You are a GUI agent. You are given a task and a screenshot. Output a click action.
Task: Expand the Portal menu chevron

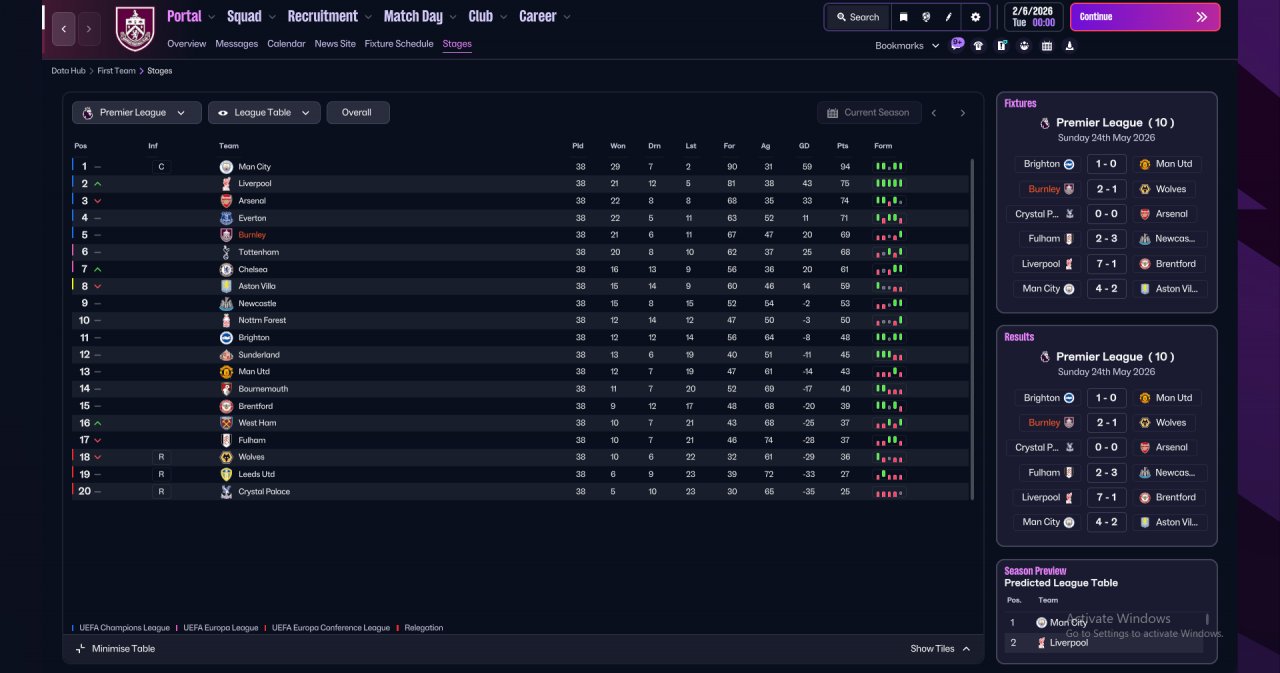(x=211, y=17)
